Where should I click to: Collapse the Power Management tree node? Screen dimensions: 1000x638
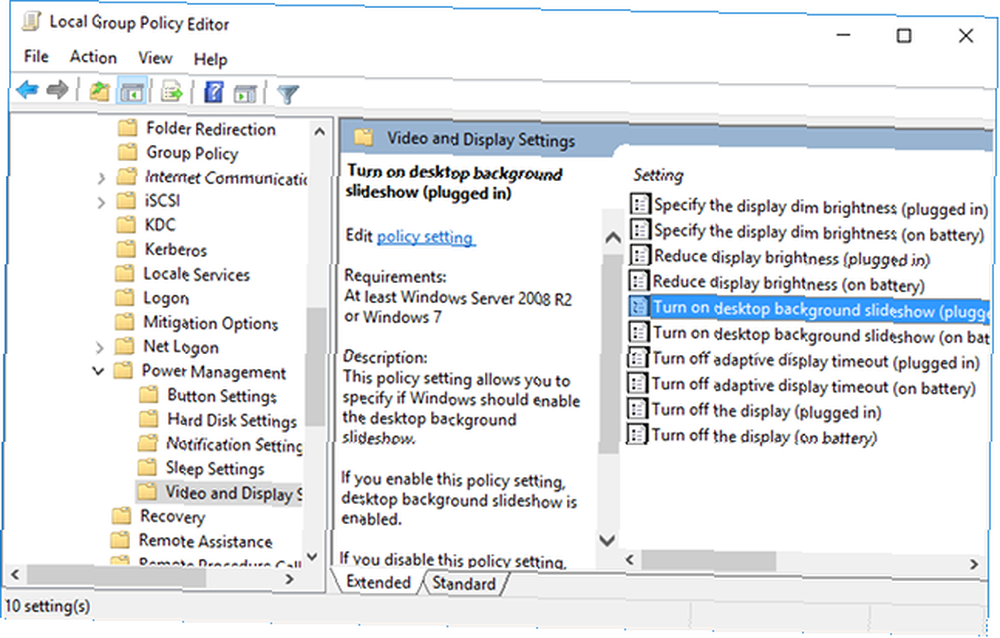click(98, 371)
